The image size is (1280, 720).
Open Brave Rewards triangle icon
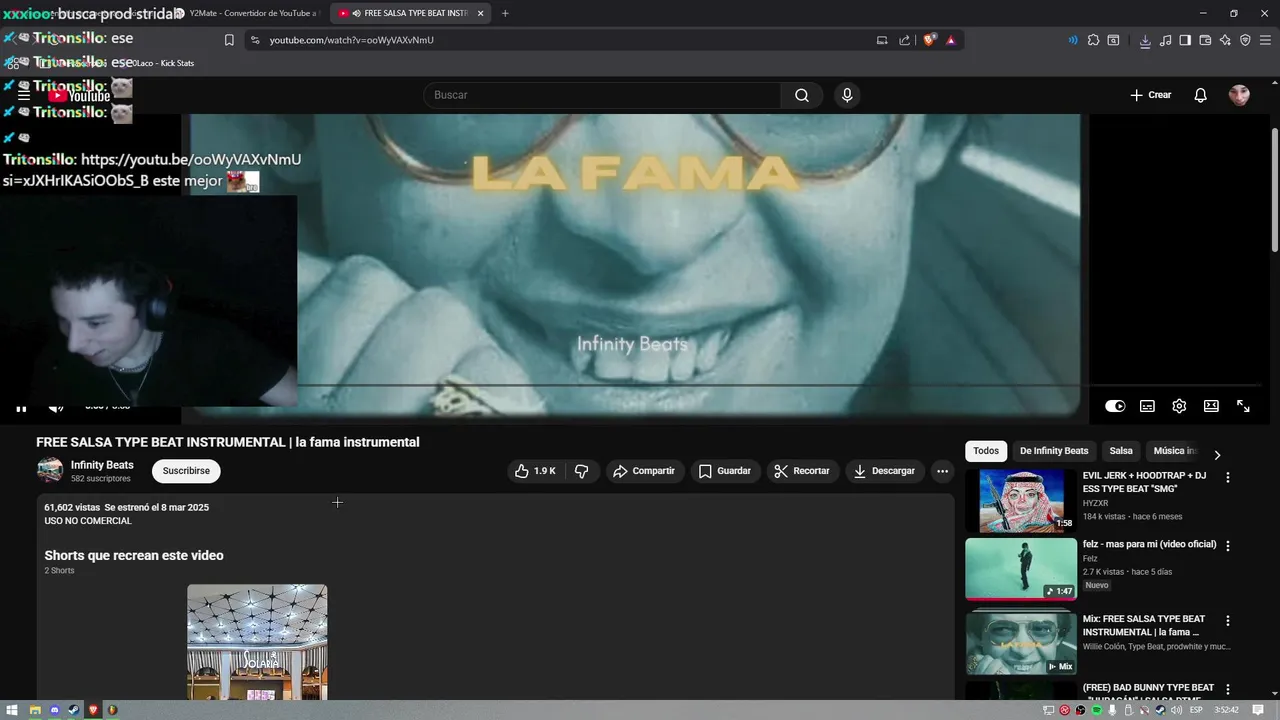coord(950,40)
